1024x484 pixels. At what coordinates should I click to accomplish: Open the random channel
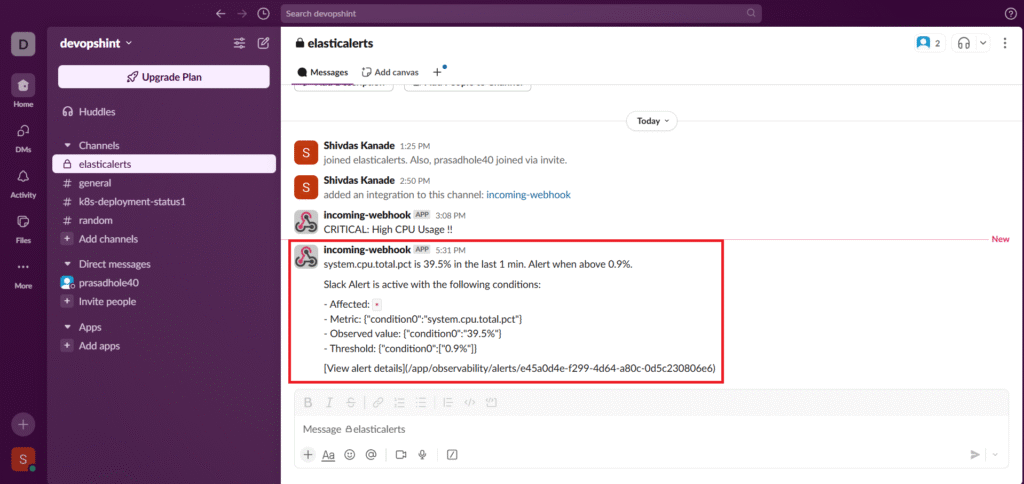tap(164, 220)
